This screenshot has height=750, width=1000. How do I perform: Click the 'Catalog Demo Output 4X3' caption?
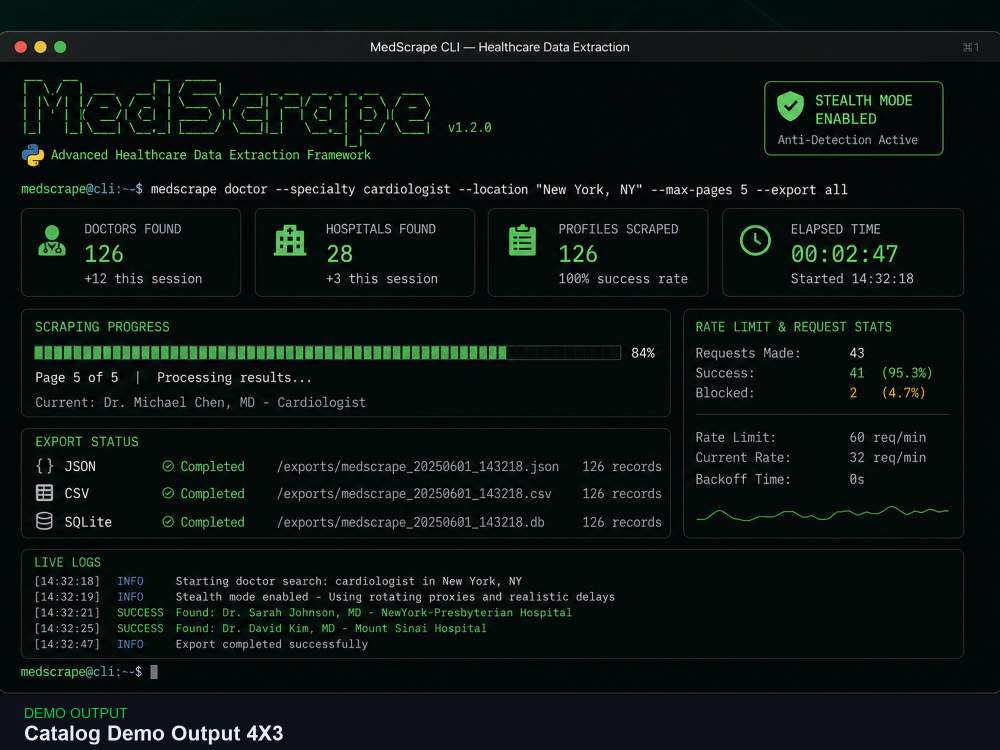[x=154, y=733]
